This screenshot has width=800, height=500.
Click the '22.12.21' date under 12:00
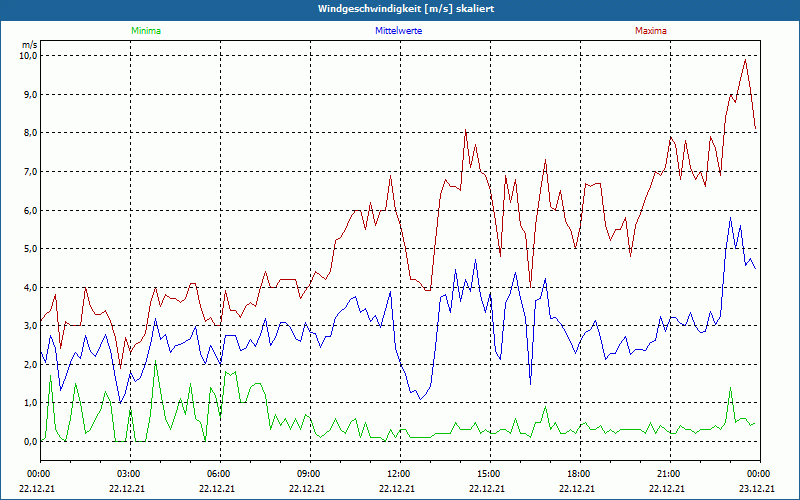[x=397, y=488]
